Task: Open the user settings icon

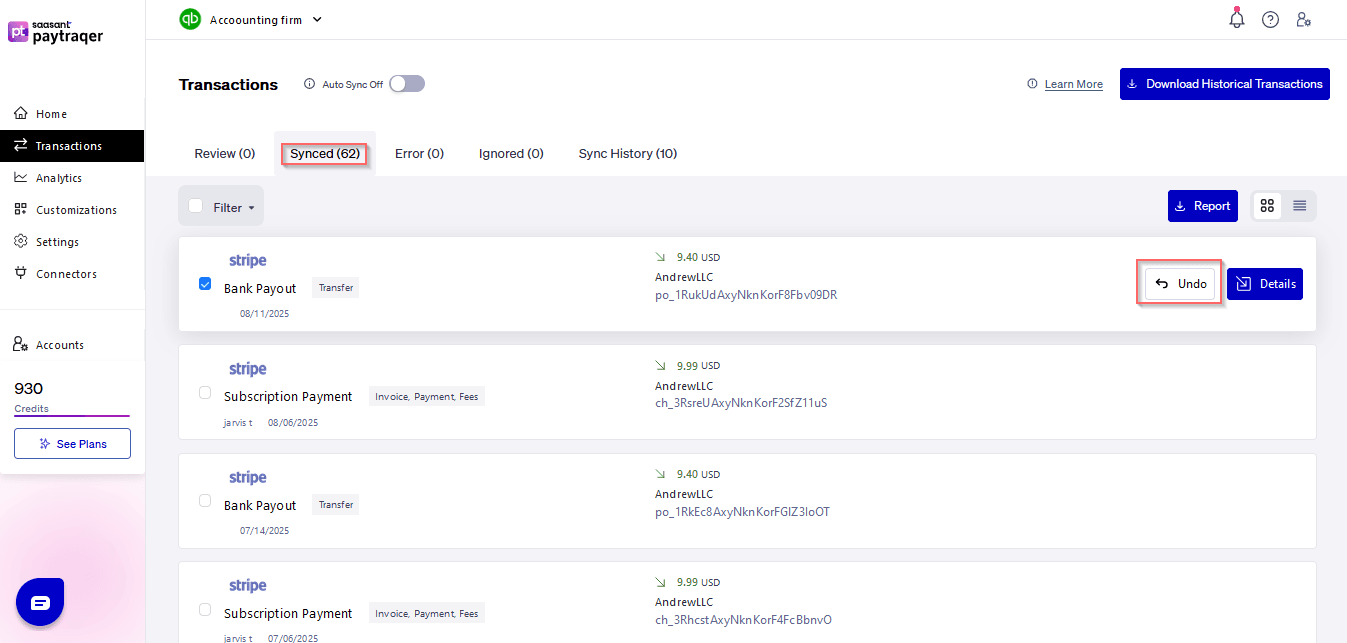Action: click(x=1303, y=19)
